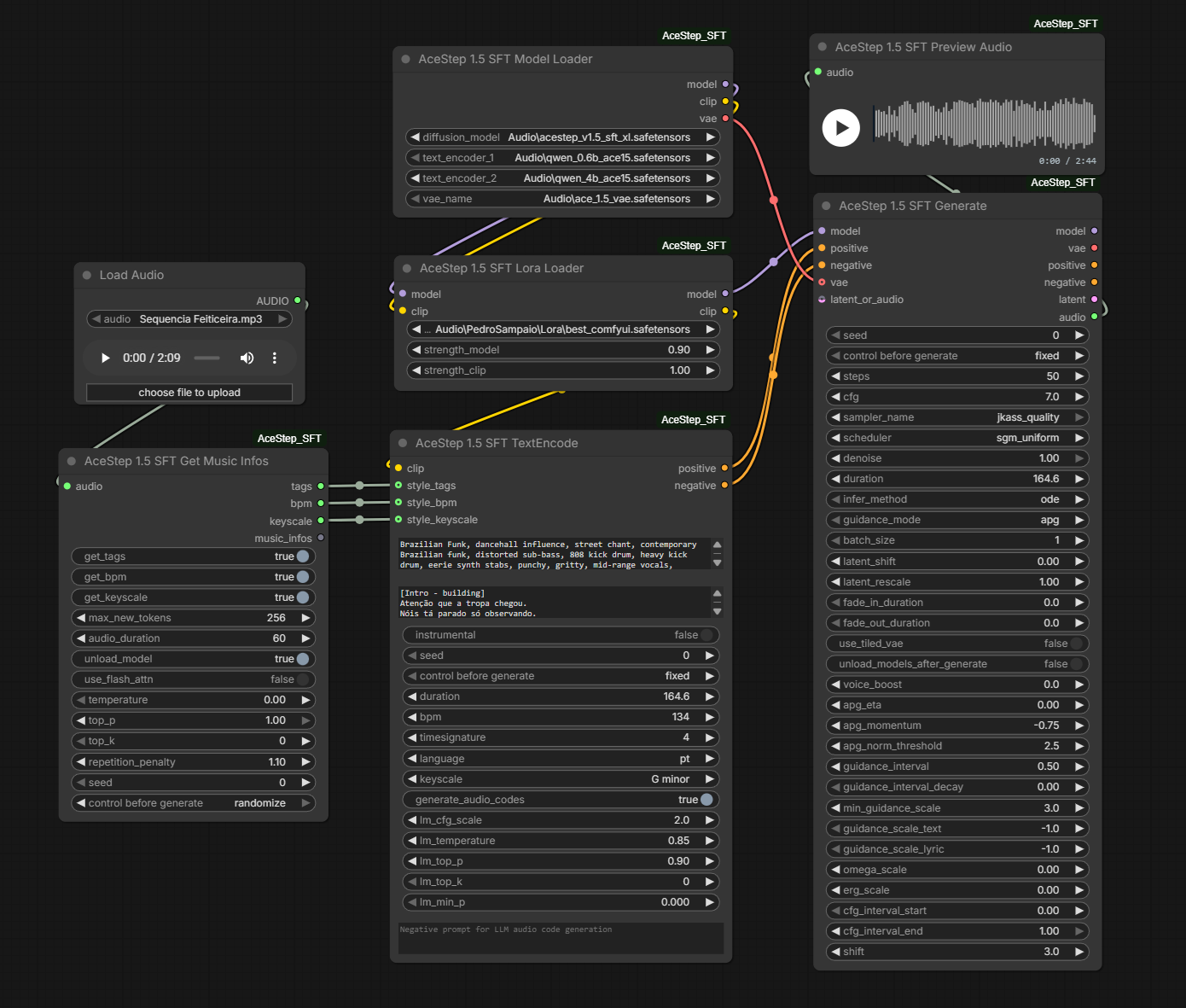
Task: Click the negative prompt text area
Action: pos(561,938)
